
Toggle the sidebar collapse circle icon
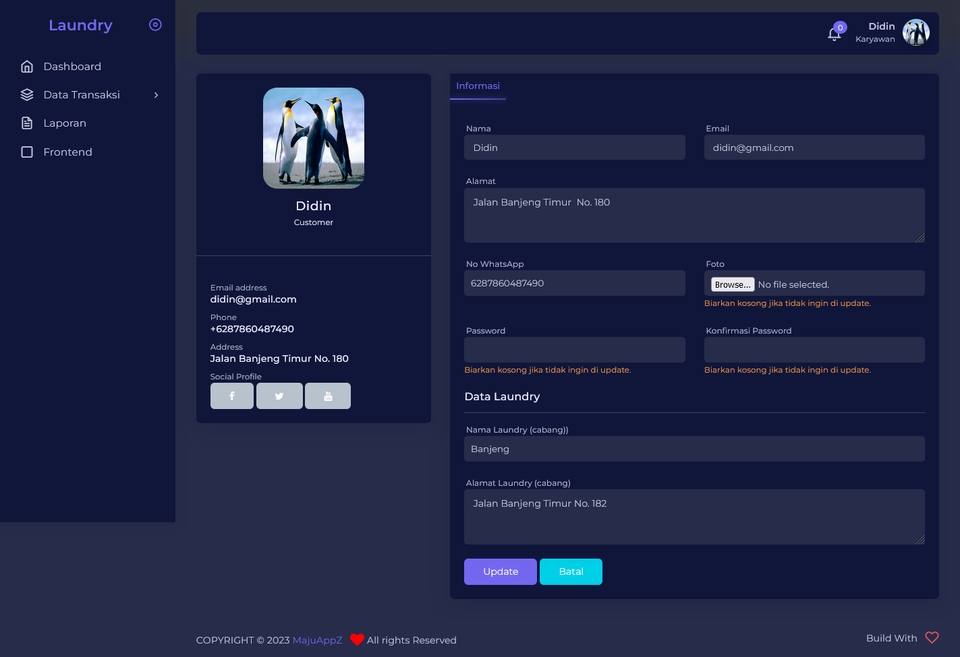point(156,24)
